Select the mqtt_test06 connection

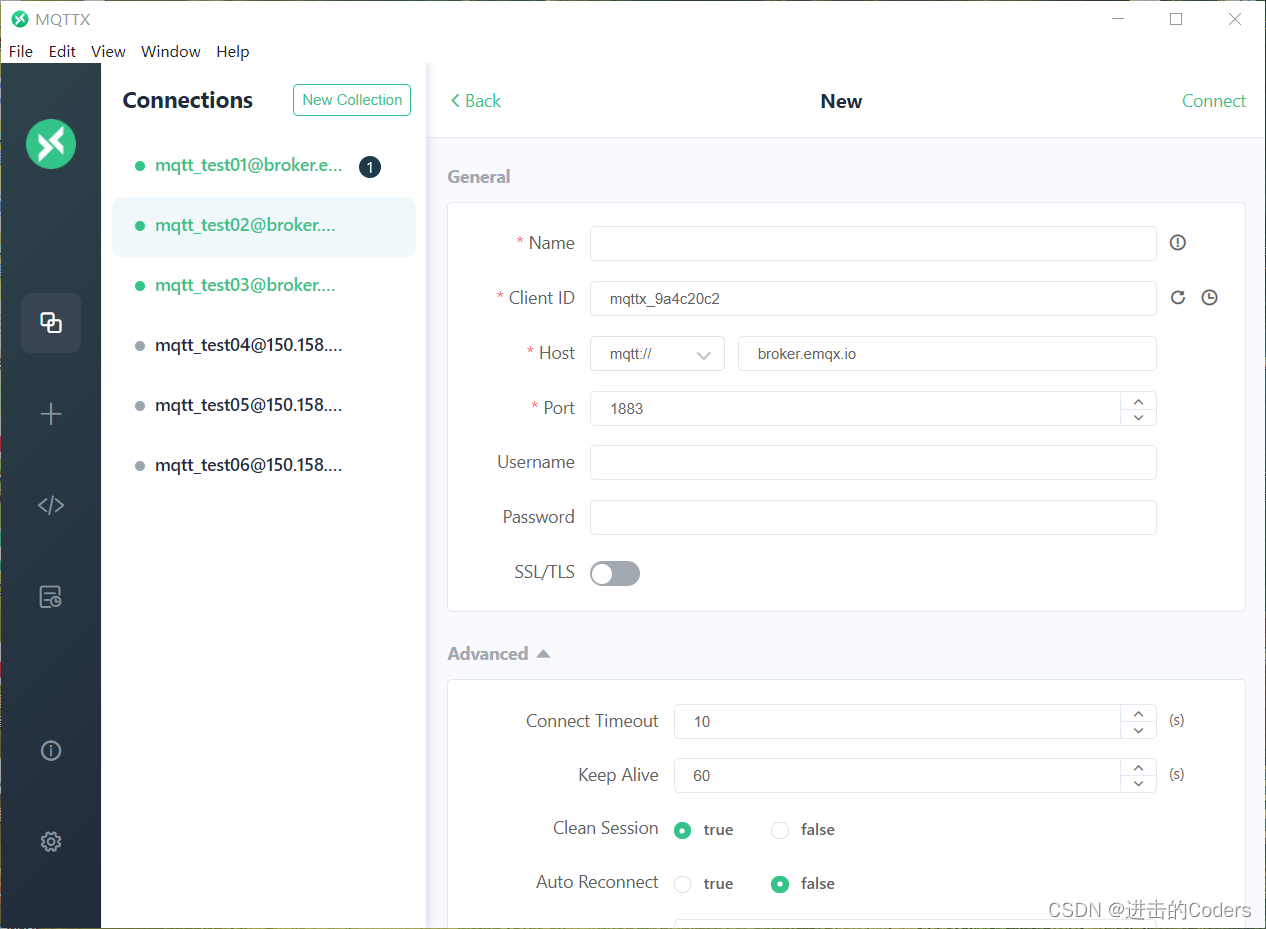[264, 466]
